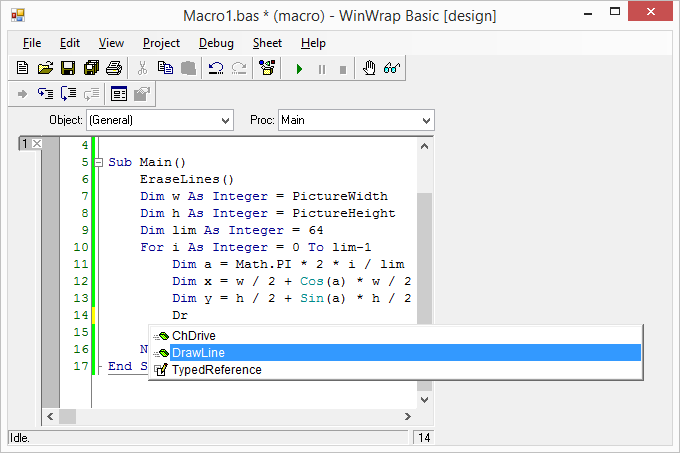Click the Step Out icon
The height and width of the screenshot is (453, 680).
coord(92,94)
